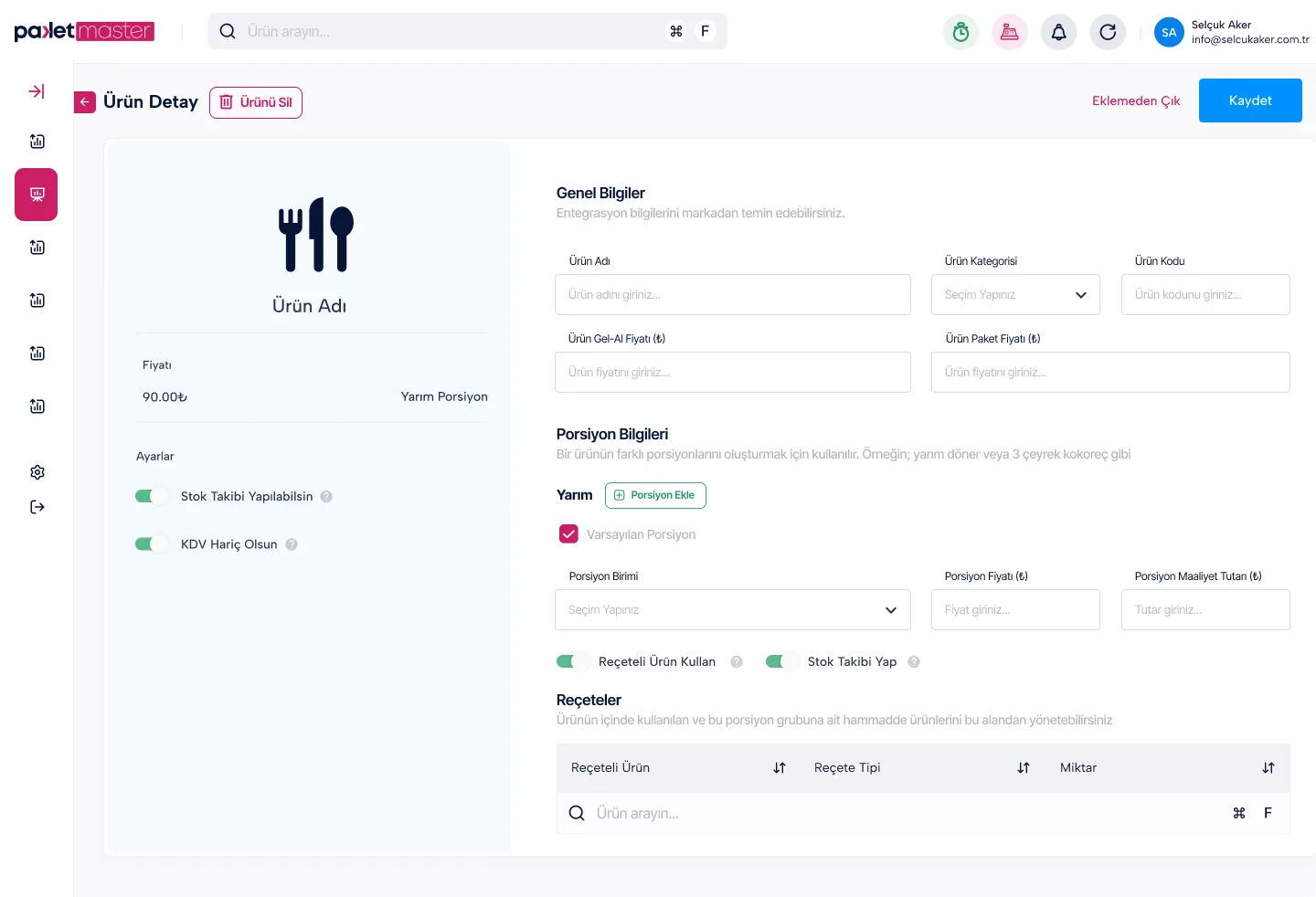Focus Ürün Paket Fiyatı field
The height and width of the screenshot is (897, 1316).
coord(1110,373)
